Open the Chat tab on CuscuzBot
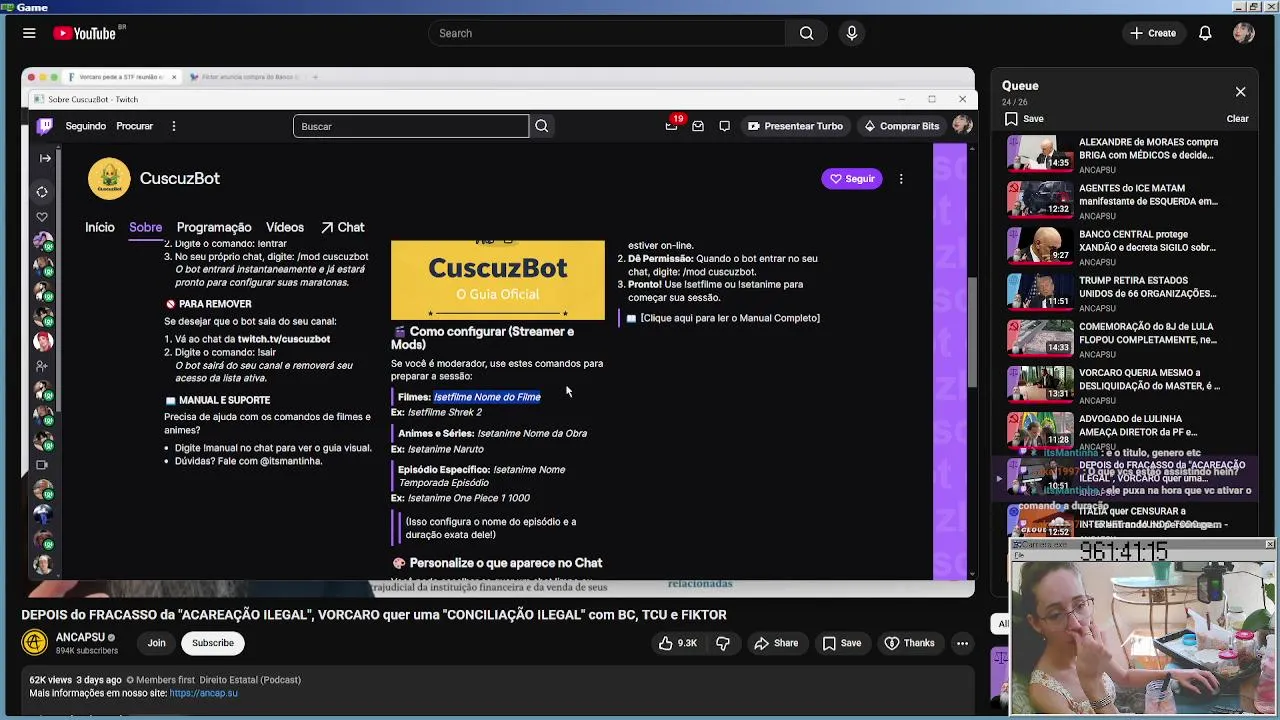Image resolution: width=1280 pixels, height=720 pixels. click(343, 228)
